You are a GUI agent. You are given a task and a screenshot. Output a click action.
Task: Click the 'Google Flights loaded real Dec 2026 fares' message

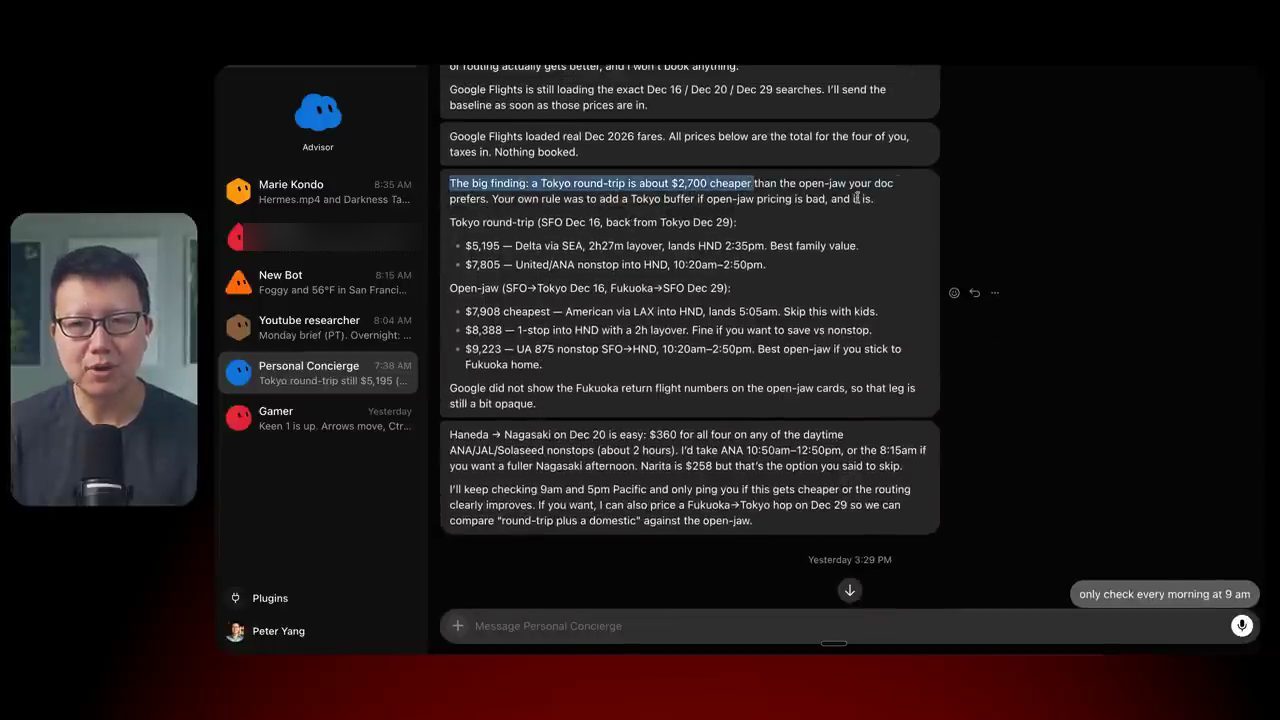click(690, 145)
